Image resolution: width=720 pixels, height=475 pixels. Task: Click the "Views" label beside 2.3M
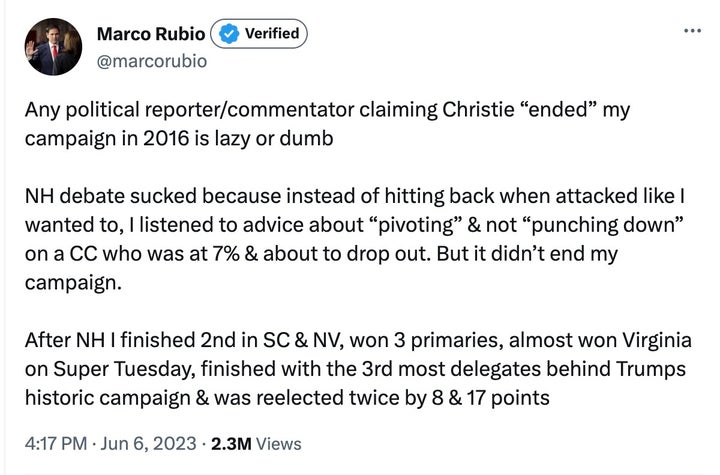coord(279,444)
